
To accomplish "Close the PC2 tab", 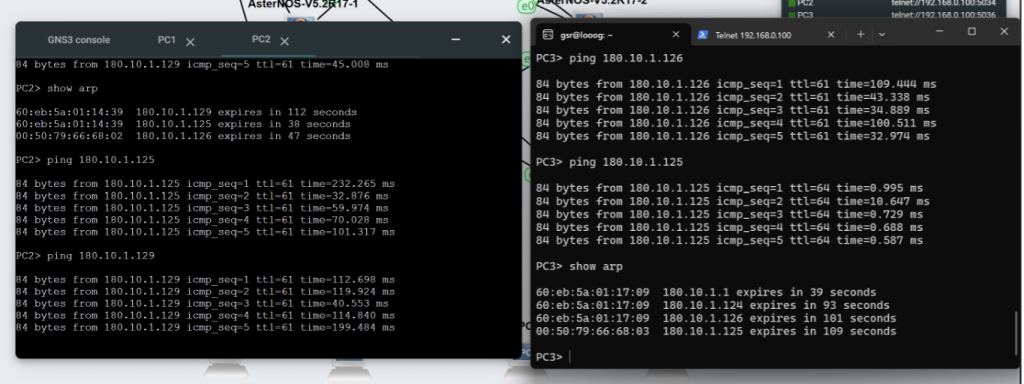I will (x=285, y=41).
